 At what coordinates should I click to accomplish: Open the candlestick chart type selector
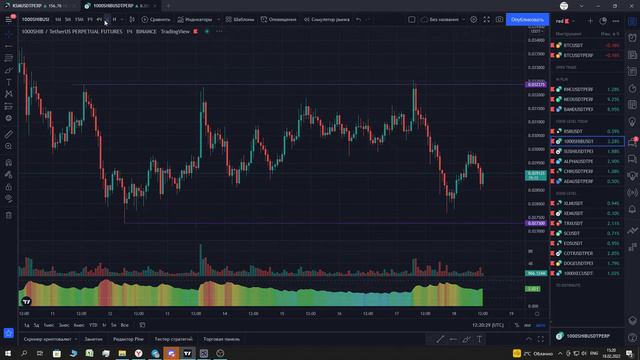pyautogui.click(x=132, y=20)
